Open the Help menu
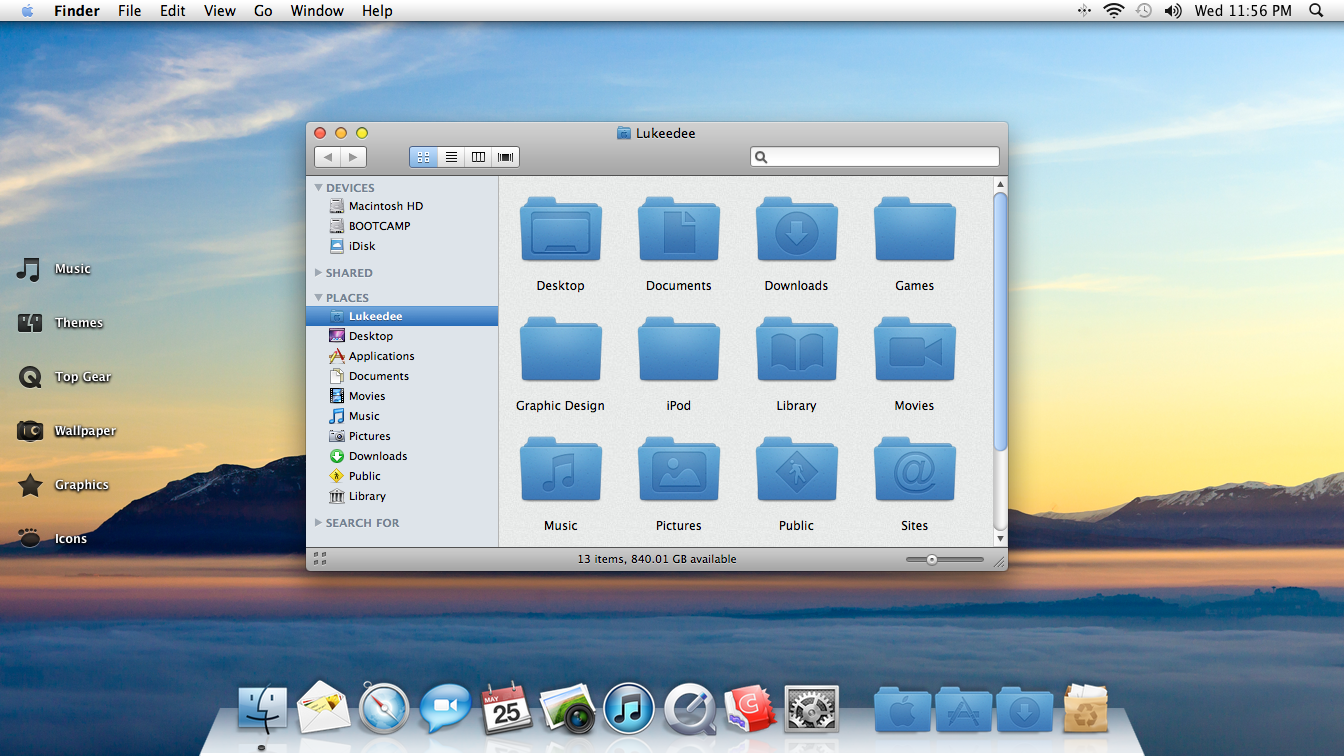The height and width of the screenshot is (756, 1344). point(377,11)
